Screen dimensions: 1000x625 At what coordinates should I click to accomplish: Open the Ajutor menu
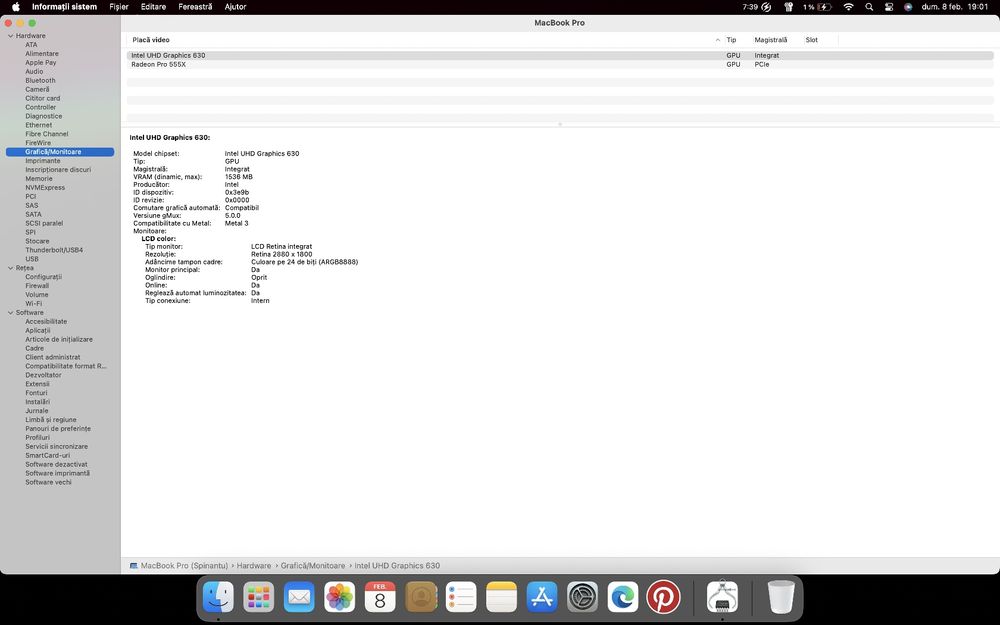(235, 7)
